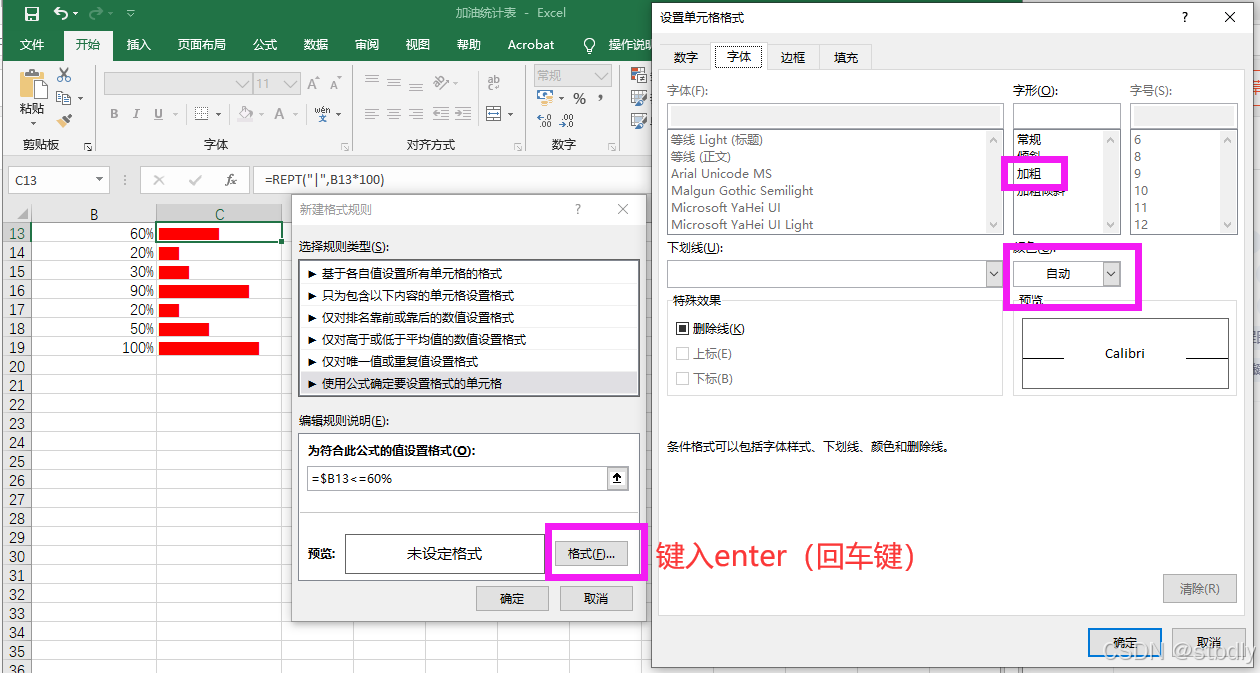Toggle the 下标(B) subscript checkbox
1260x673 pixels.
(683, 378)
